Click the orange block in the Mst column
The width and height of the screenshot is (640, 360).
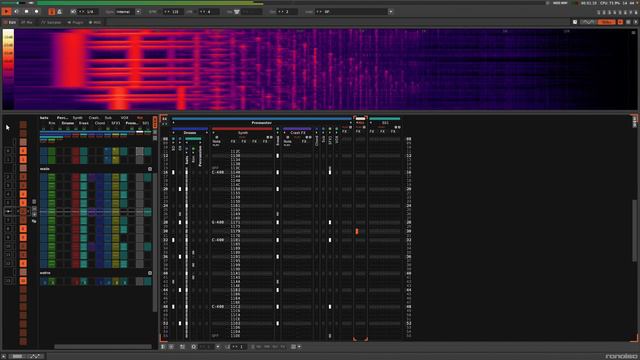pyautogui.click(x=357, y=231)
